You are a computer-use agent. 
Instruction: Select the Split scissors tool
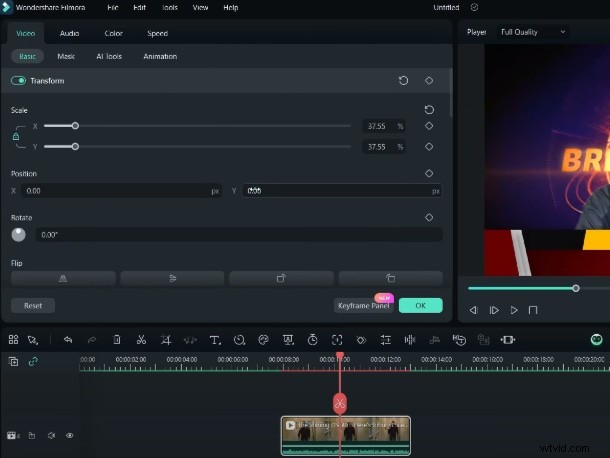(142, 340)
